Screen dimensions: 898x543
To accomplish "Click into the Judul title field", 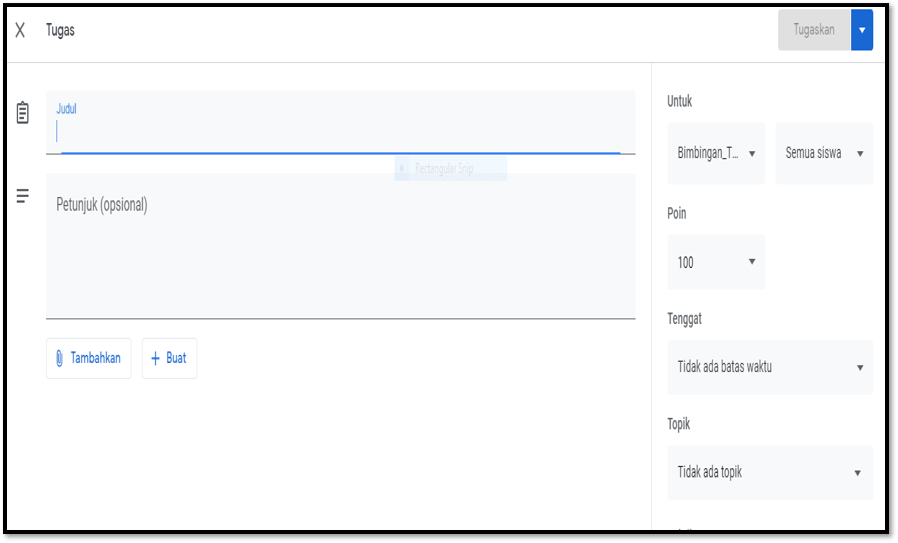I will (x=341, y=123).
